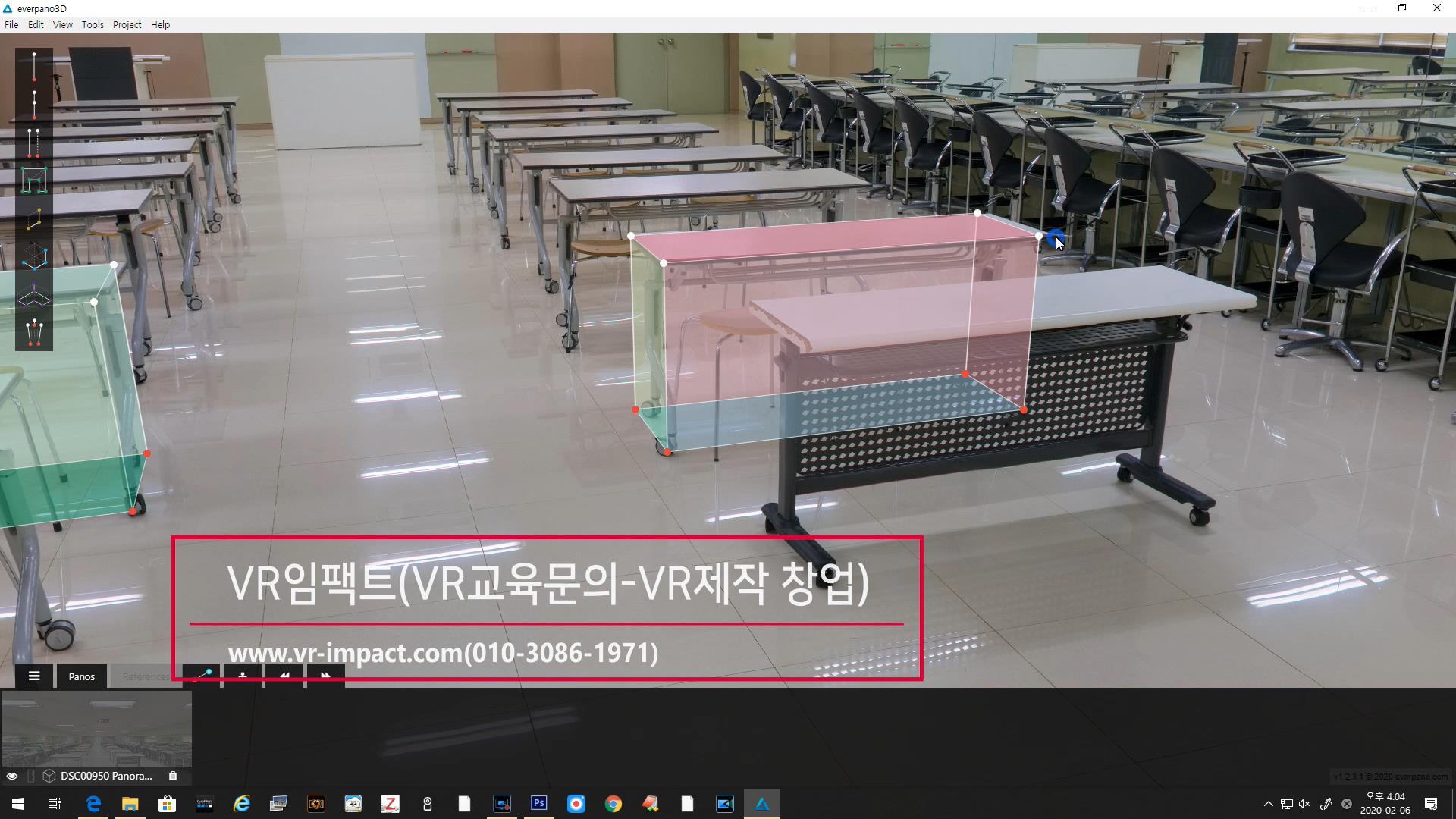Screen dimensions: 1456x819
Task: Switch to the References tab
Action: tap(145, 676)
